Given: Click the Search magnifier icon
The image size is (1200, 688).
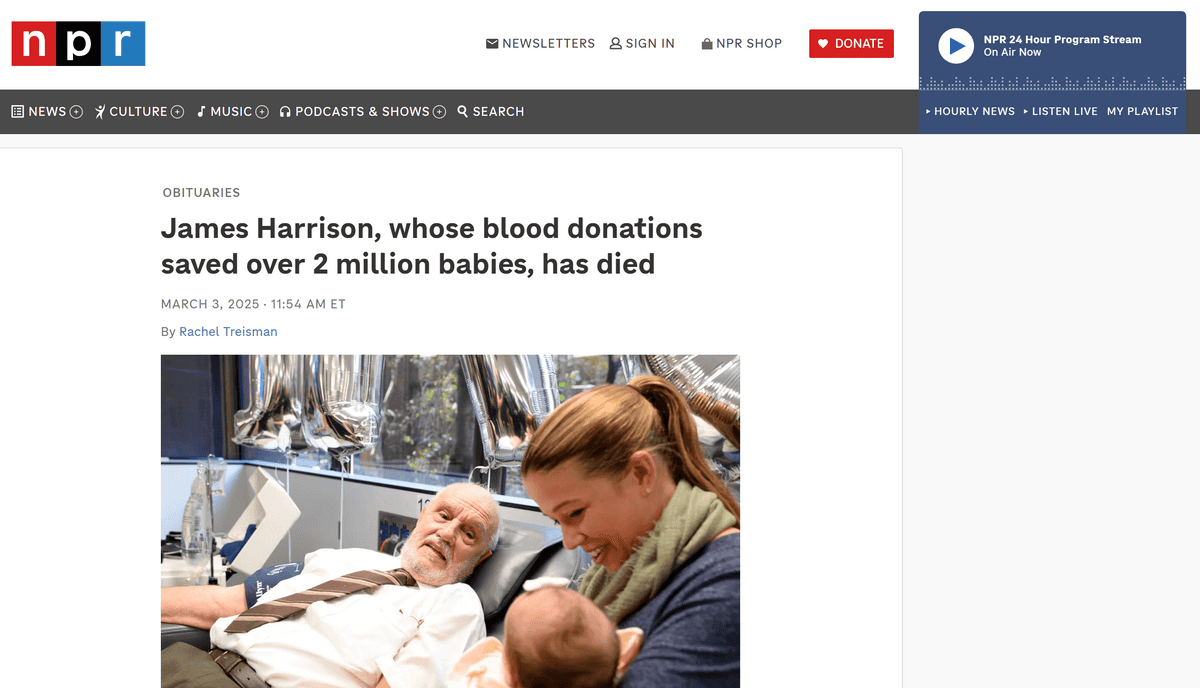Looking at the screenshot, I should 463,111.
